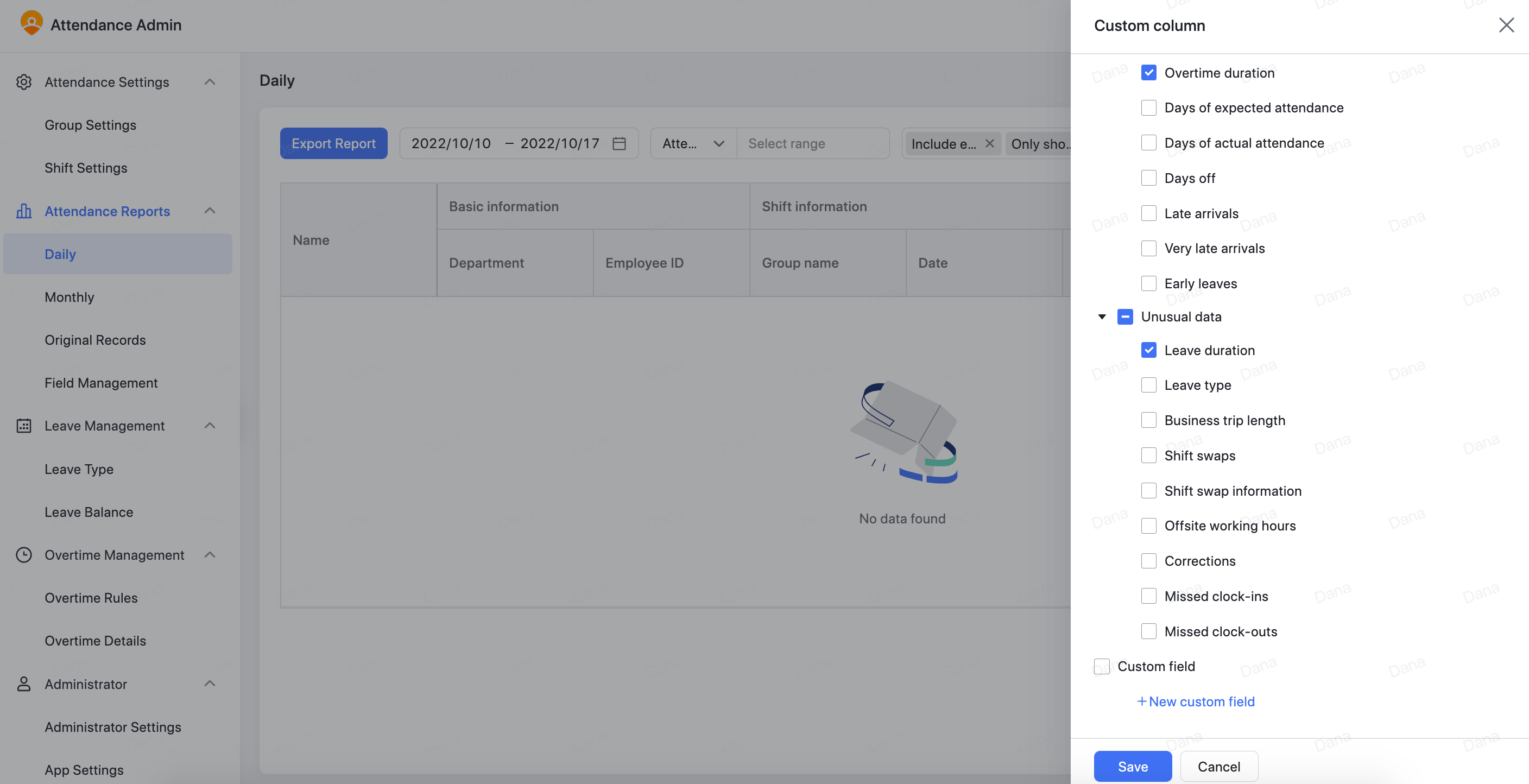
Task: Click the Attendance Admin logo icon
Action: (31, 24)
